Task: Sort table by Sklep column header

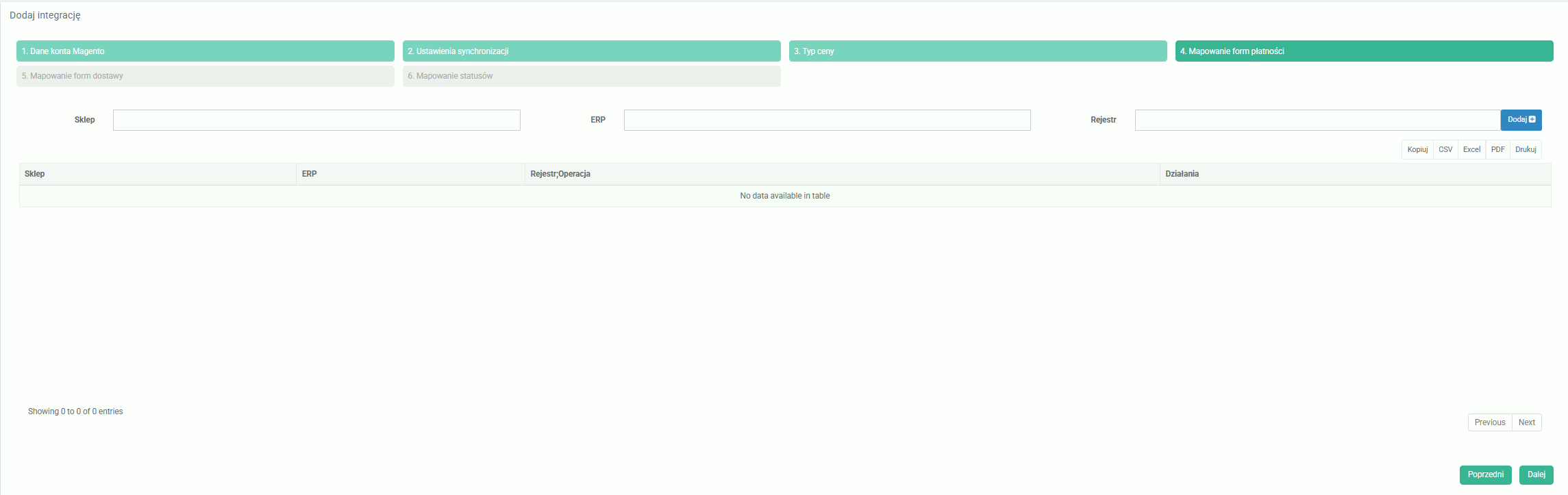Action: (x=158, y=174)
